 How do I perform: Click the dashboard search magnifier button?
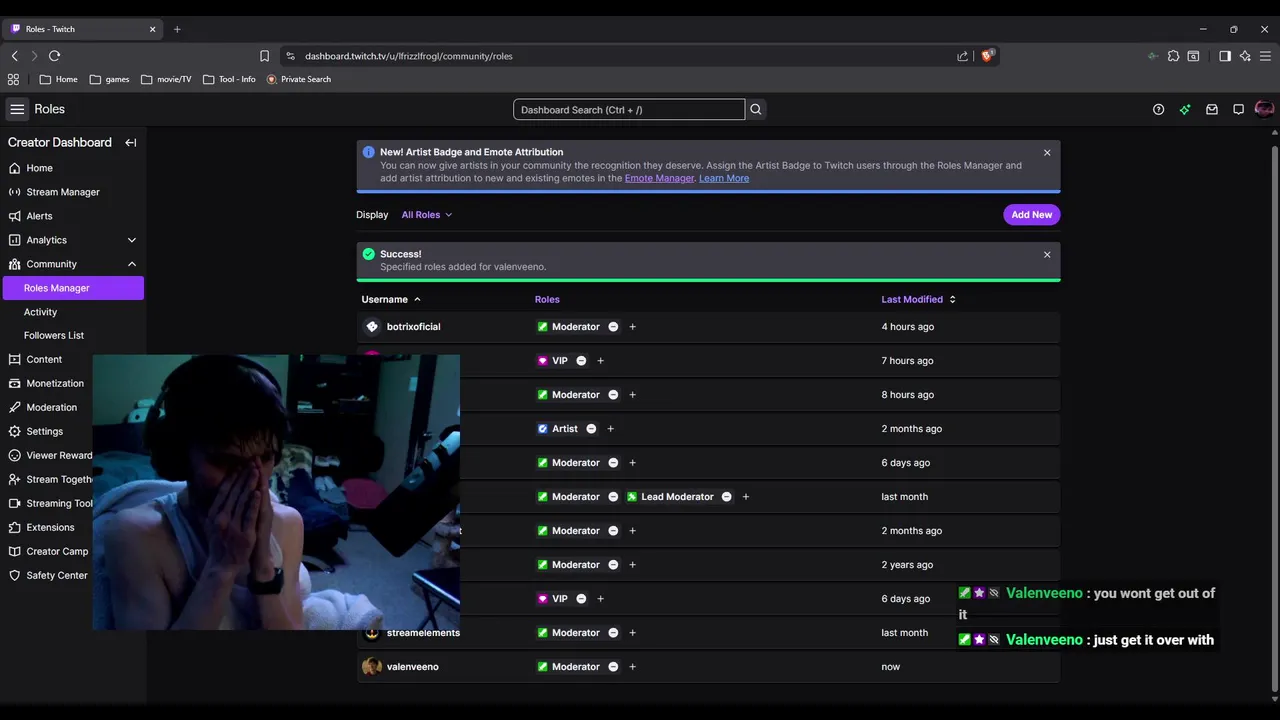coord(756,110)
